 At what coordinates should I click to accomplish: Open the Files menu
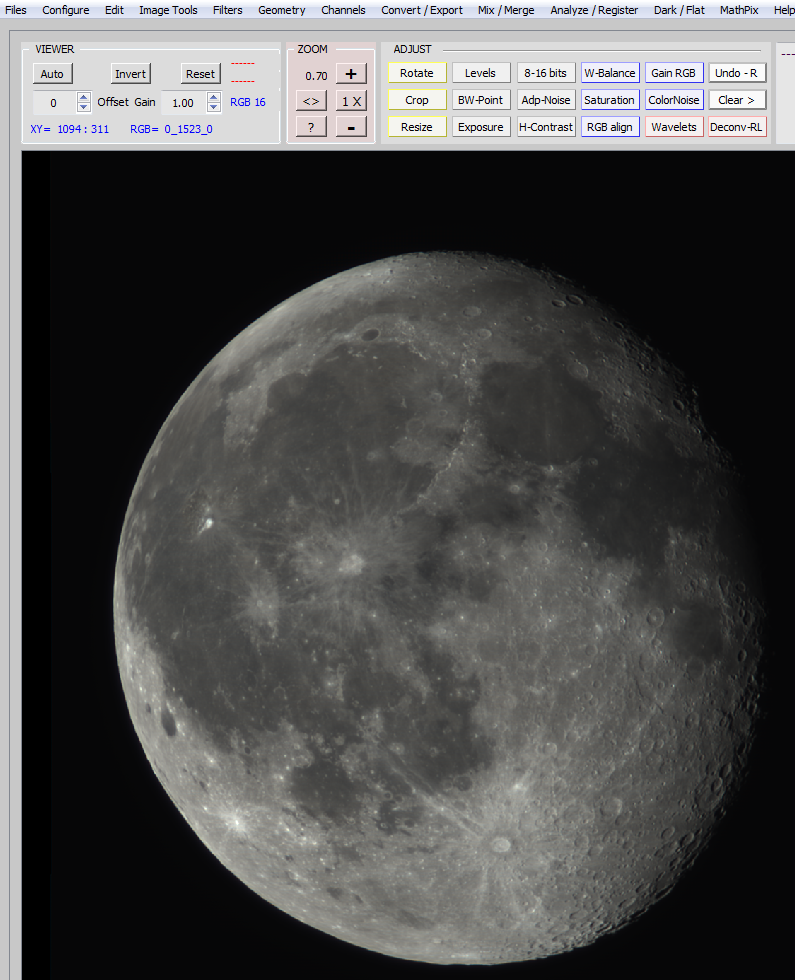pyautogui.click(x=16, y=10)
